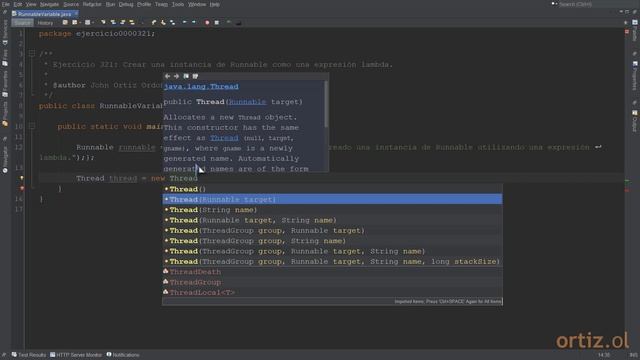Select the Thread completion ending with long stackSize
This screenshot has height=360, width=640.
pos(332,262)
